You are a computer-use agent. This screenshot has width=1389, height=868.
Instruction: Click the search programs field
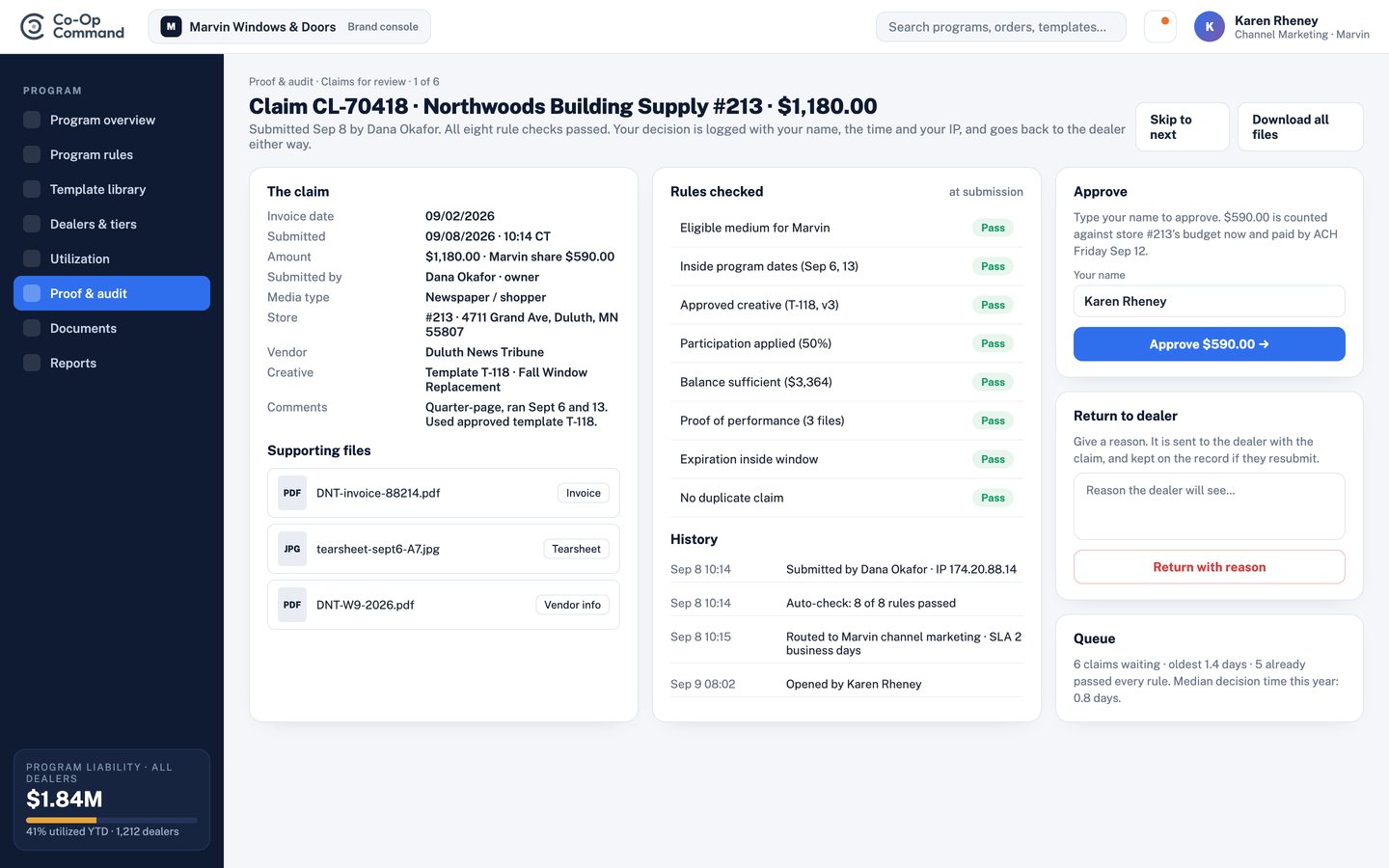tap(1001, 27)
